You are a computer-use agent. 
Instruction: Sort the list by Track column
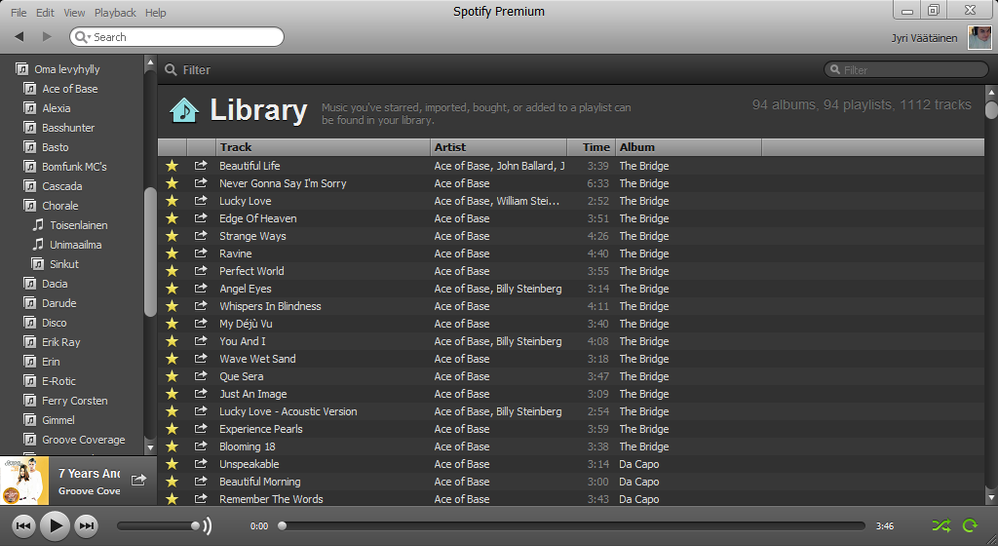(323, 147)
